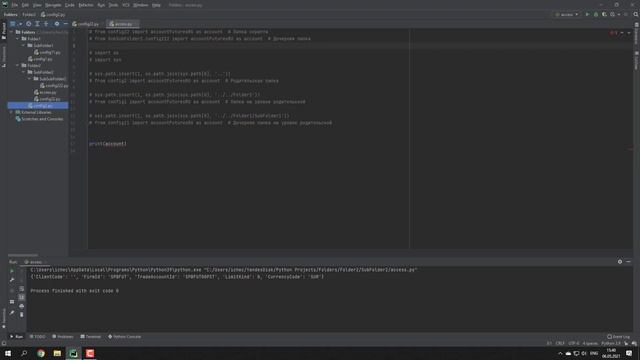
Task: Select Scratches and Consoles node
Action: (40, 119)
